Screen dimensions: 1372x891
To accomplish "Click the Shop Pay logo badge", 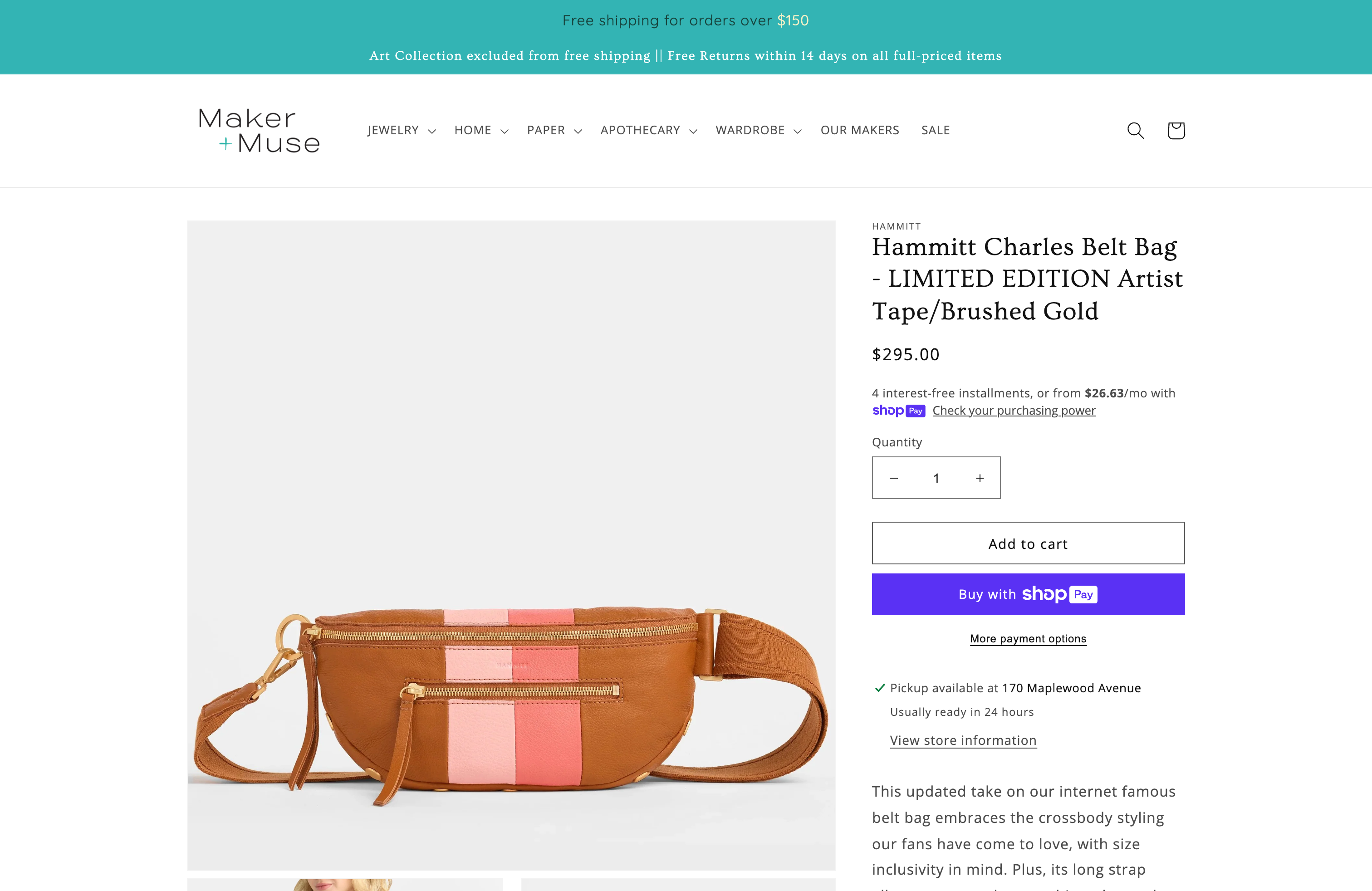I will [898, 411].
